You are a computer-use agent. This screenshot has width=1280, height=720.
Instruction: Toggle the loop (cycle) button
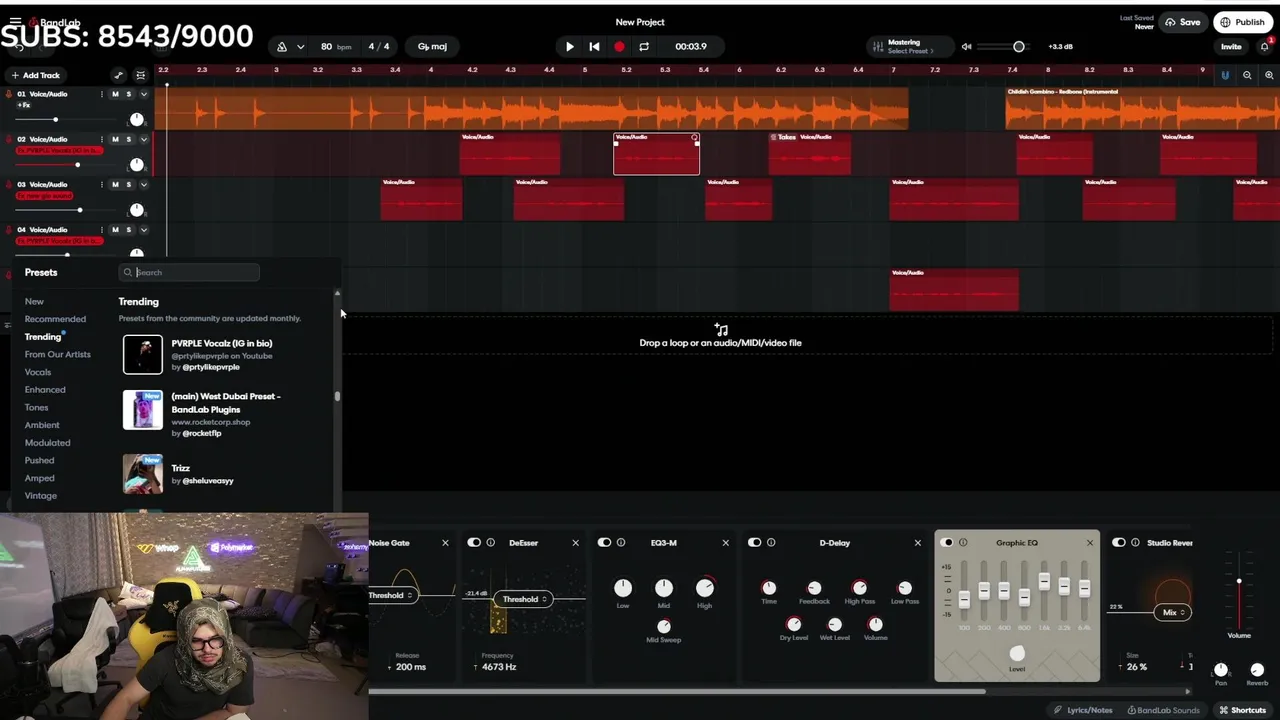(644, 46)
